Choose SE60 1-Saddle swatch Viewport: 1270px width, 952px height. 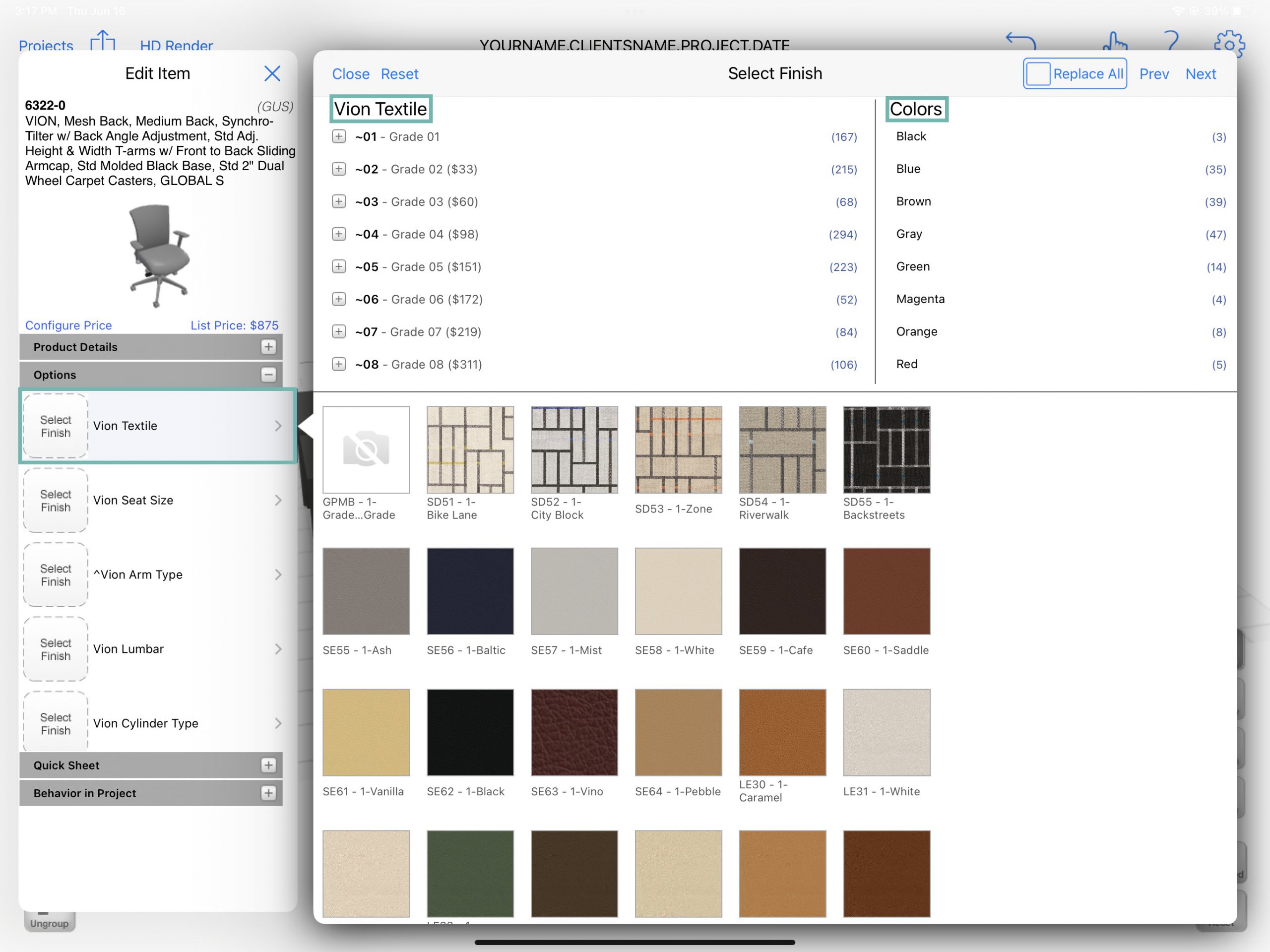point(887,591)
